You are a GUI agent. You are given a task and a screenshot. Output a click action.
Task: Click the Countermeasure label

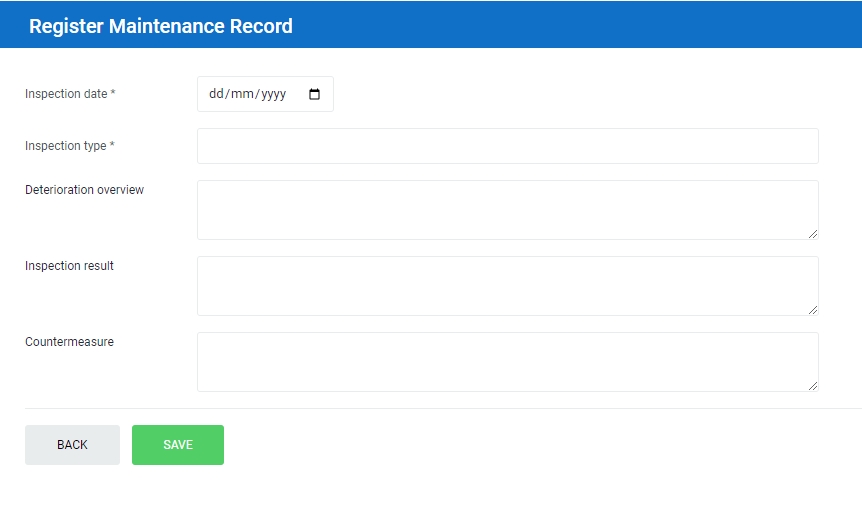(69, 342)
